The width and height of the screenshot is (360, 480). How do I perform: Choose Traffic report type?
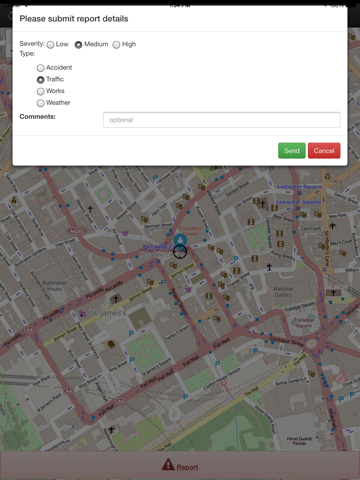[x=40, y=80]
